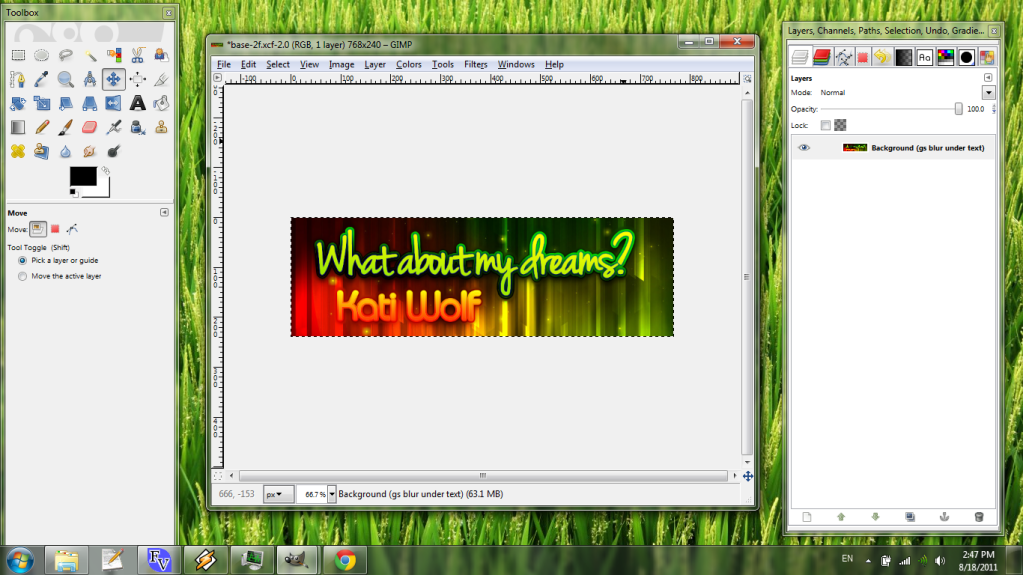This screenshot has width=1023, height=575.
Task: Select the Foreground Select tool
Action: click(x=161, y=55)
